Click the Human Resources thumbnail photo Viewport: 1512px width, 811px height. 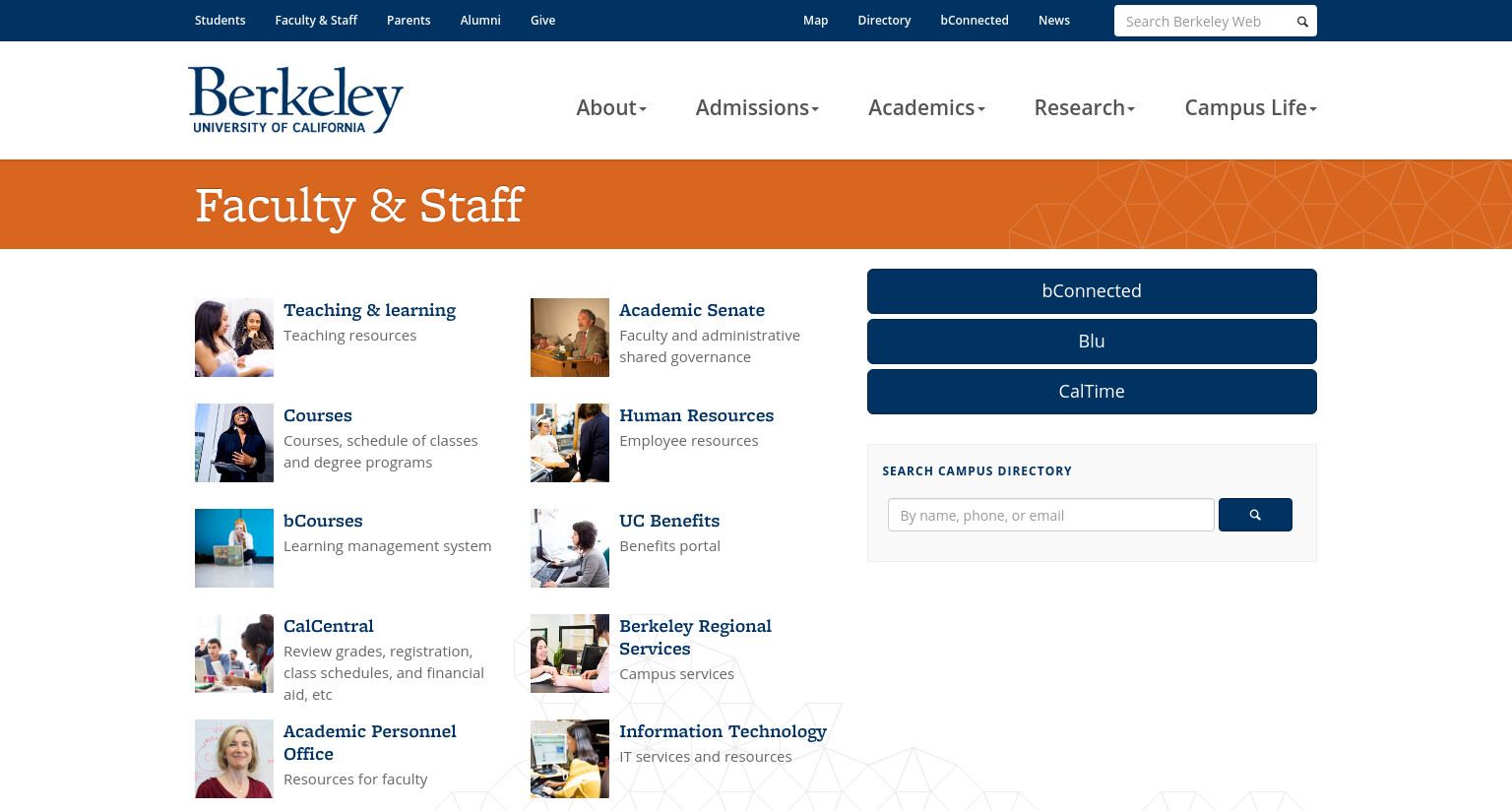570,443
